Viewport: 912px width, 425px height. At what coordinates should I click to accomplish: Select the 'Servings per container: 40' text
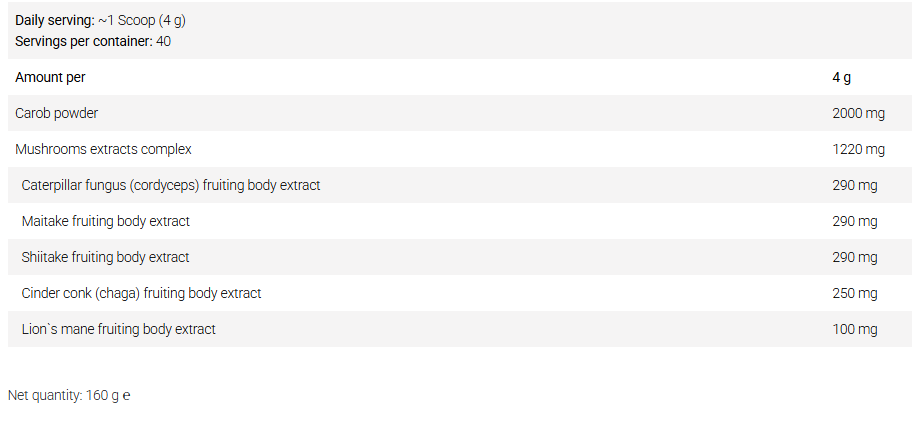click(93, 41)
